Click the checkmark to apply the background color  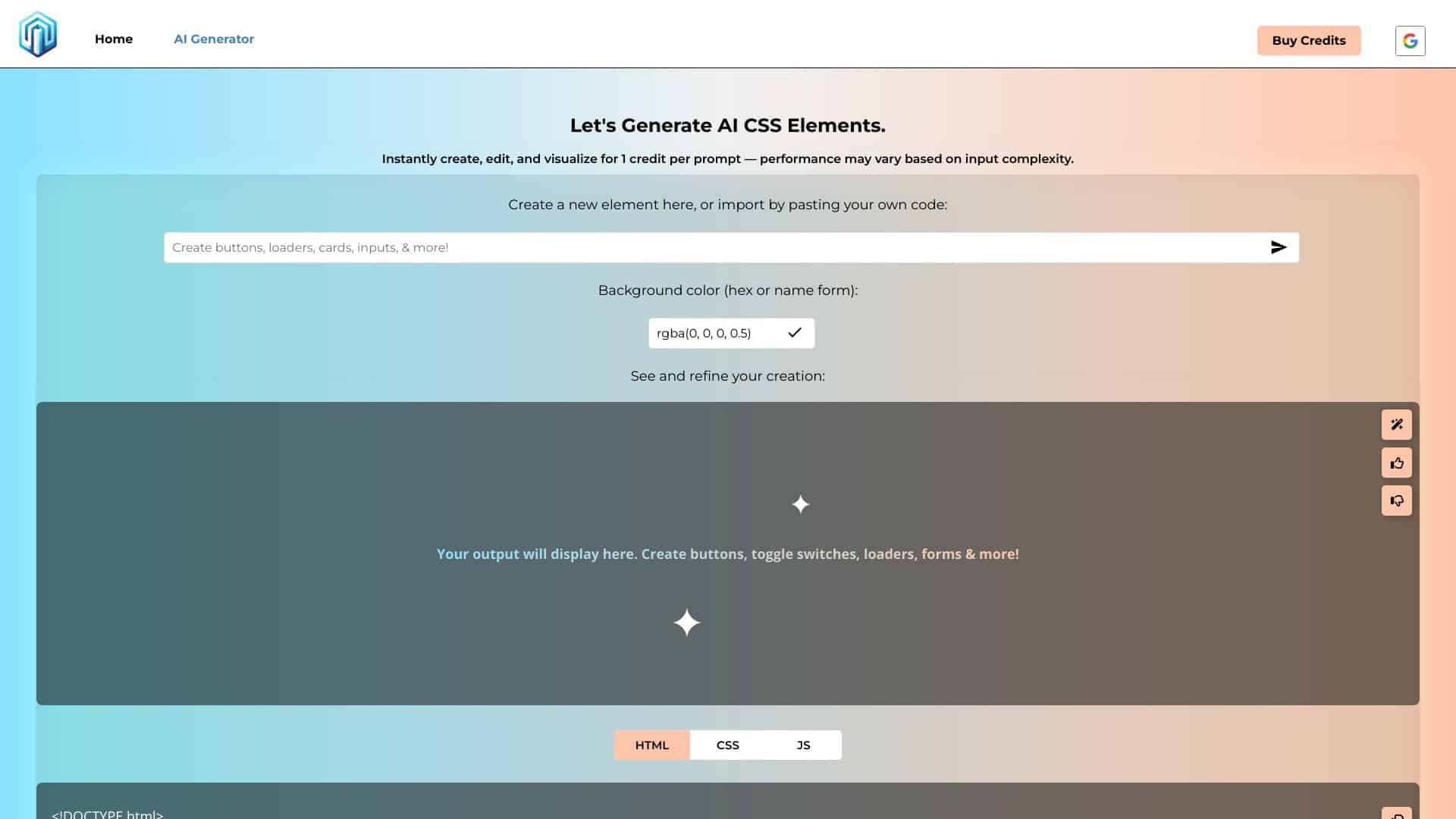(794, 333)
